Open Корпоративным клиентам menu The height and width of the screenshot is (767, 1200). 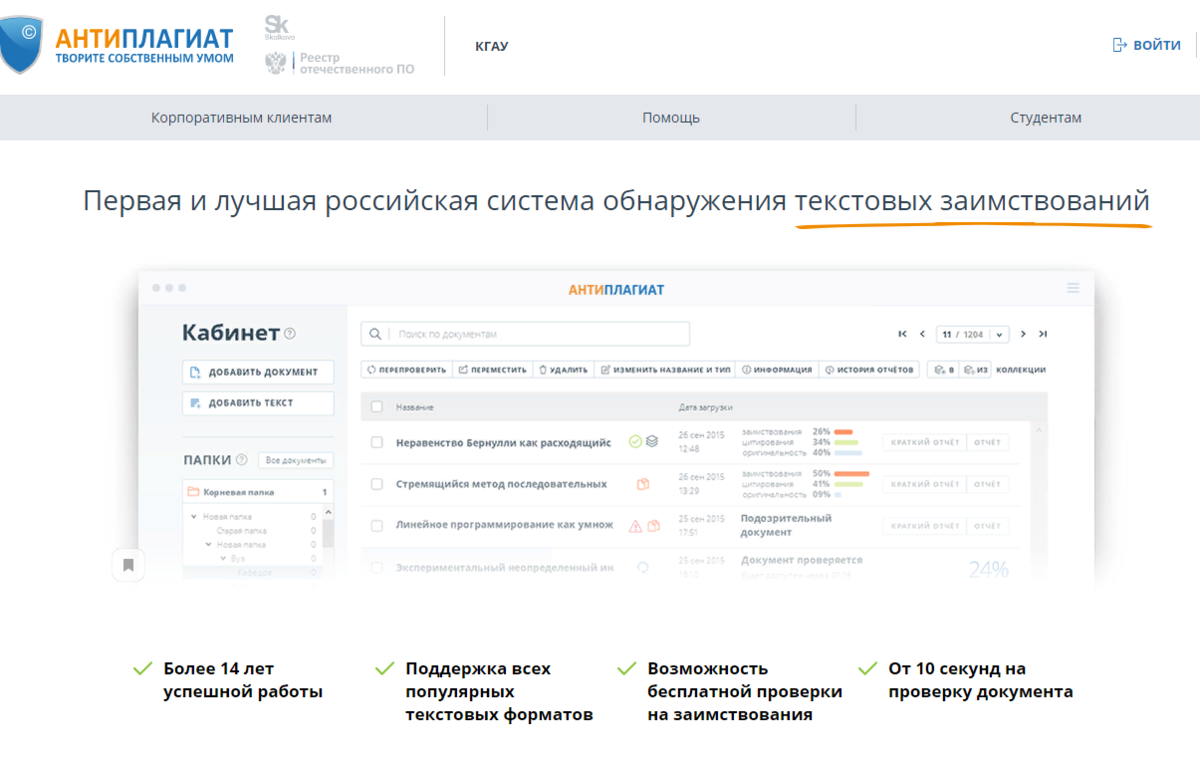click(241, 118)
